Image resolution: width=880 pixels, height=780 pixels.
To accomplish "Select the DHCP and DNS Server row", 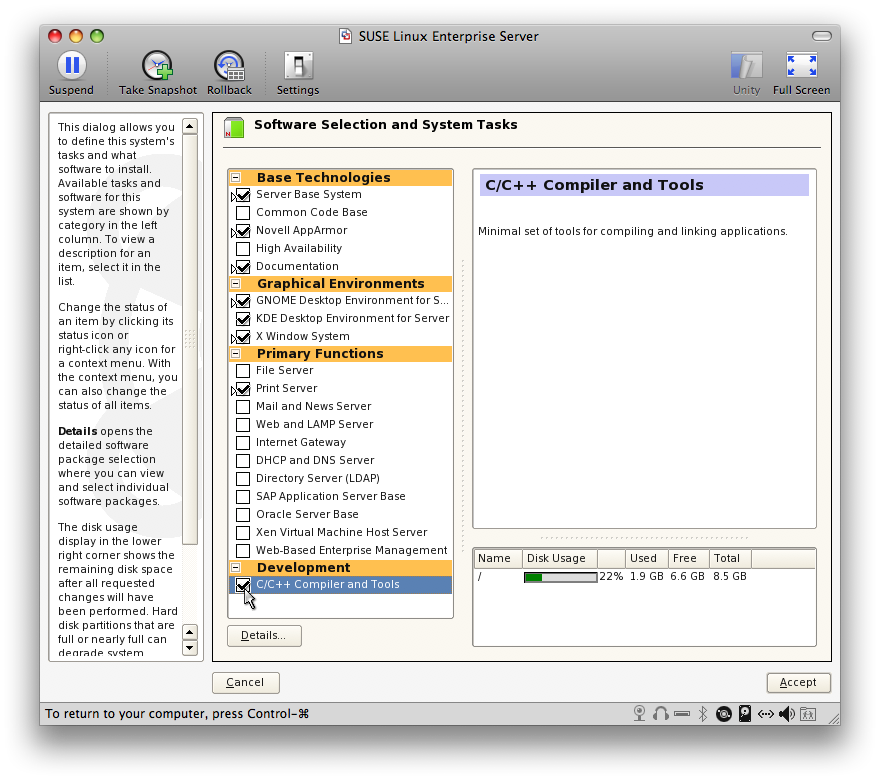I will [341, 460].
